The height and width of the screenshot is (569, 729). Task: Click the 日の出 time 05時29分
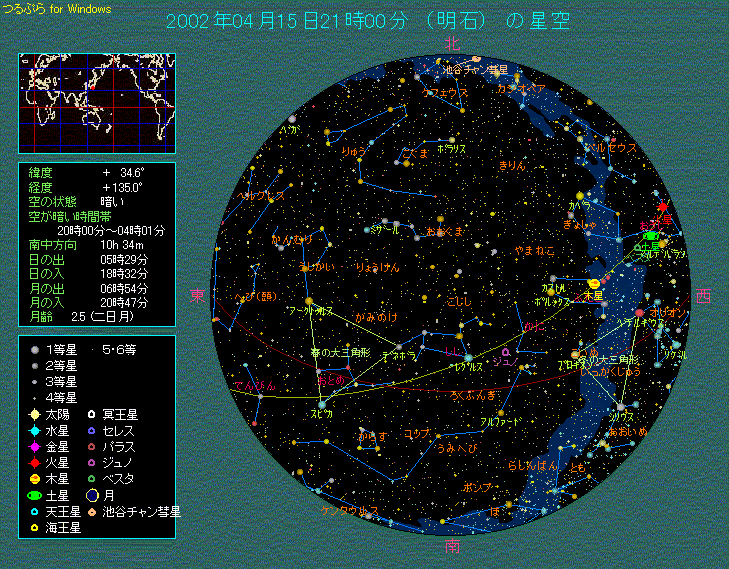(124, 259)
